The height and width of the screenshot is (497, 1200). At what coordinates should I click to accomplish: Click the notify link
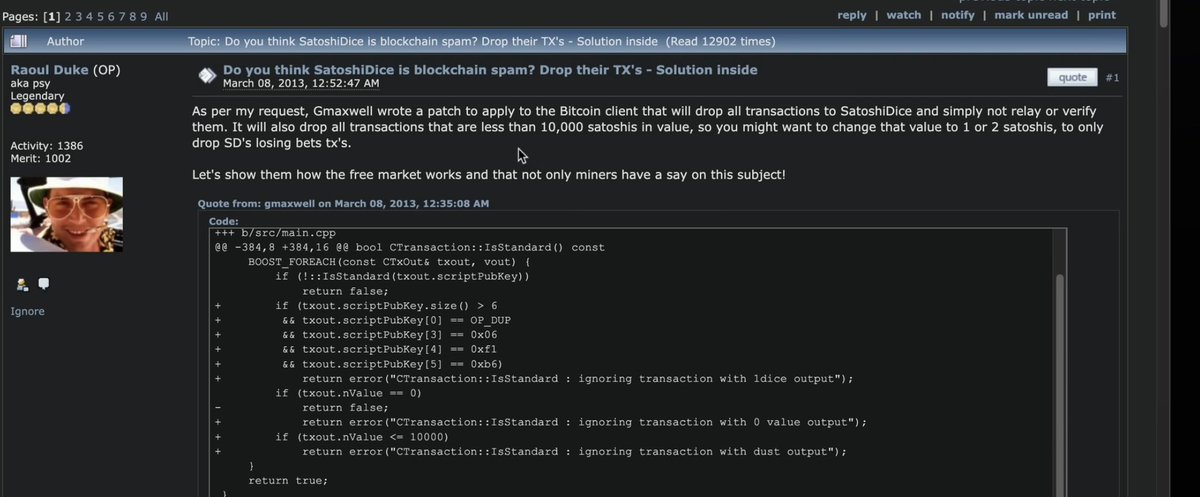coord(958,15)
